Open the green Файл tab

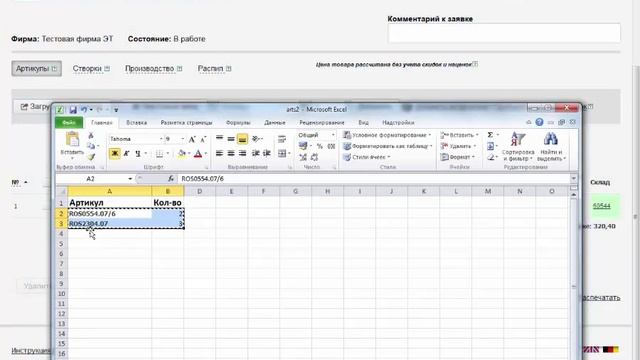(69, 122)
